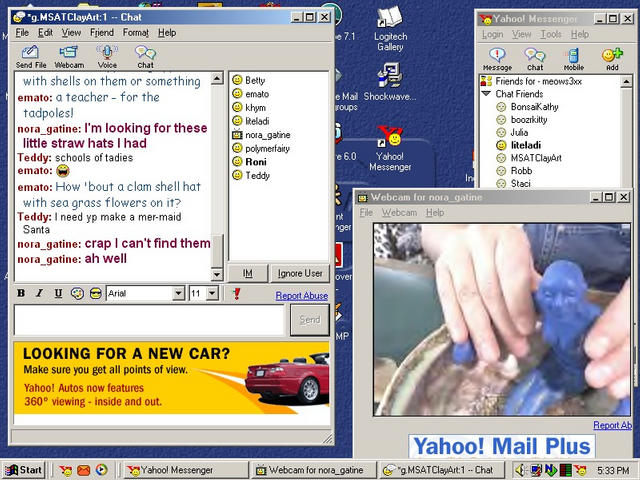The image size is (640, 480).
Task: Select MSATClayArt in friends list
Action: (536, 158)
